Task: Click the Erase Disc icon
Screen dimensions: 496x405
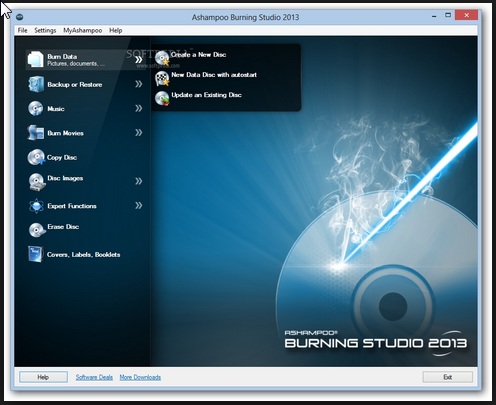Action: 36,230
